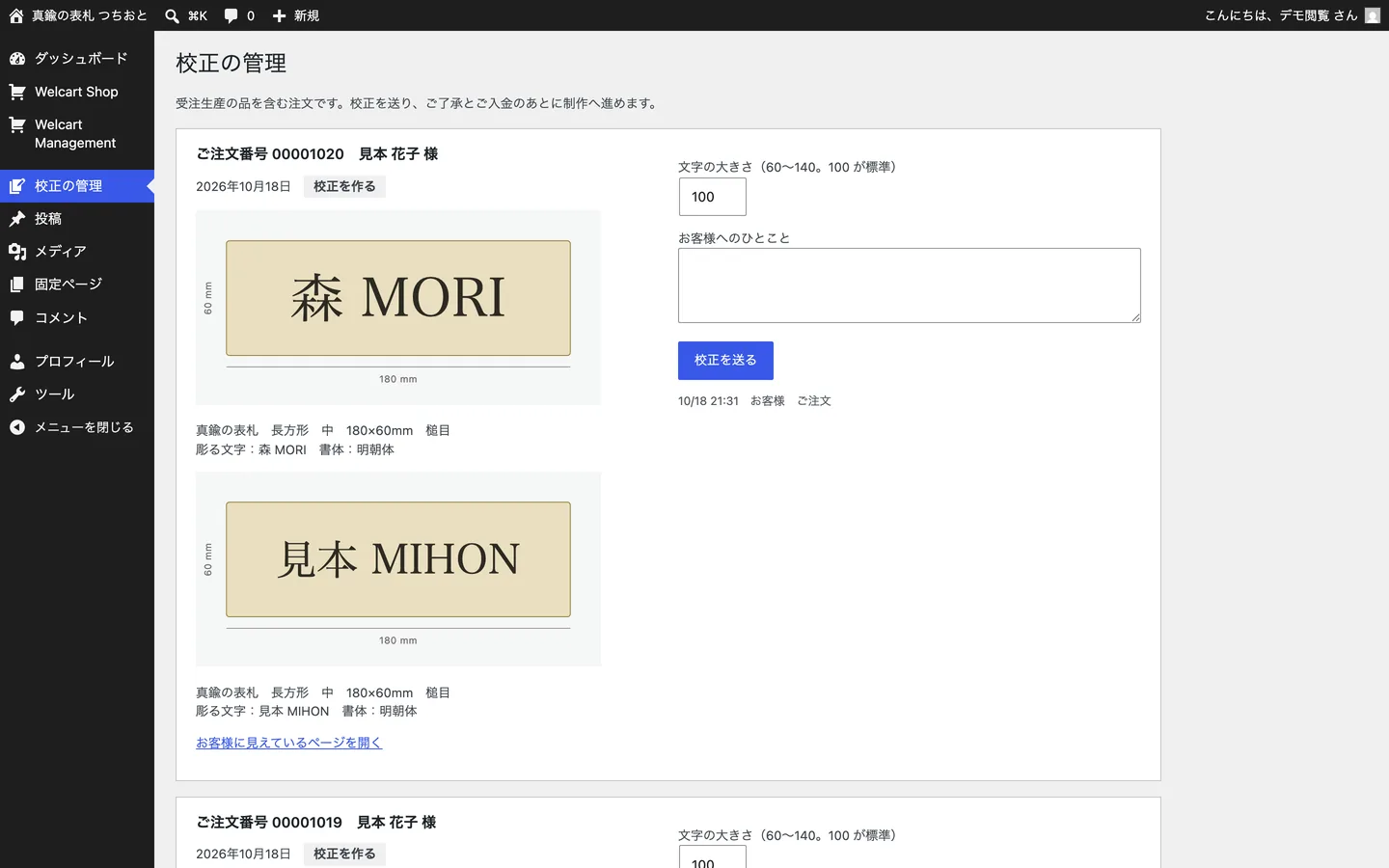Click the Welcart Management cart icon
Viewport: 1389px width, 868px height.
click(17, 124)
